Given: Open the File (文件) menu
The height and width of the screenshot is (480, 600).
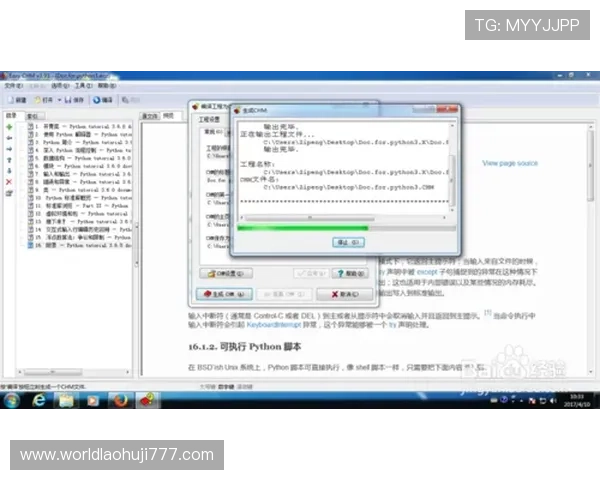Looking at the screenshot, I should (x=13, y=87).
